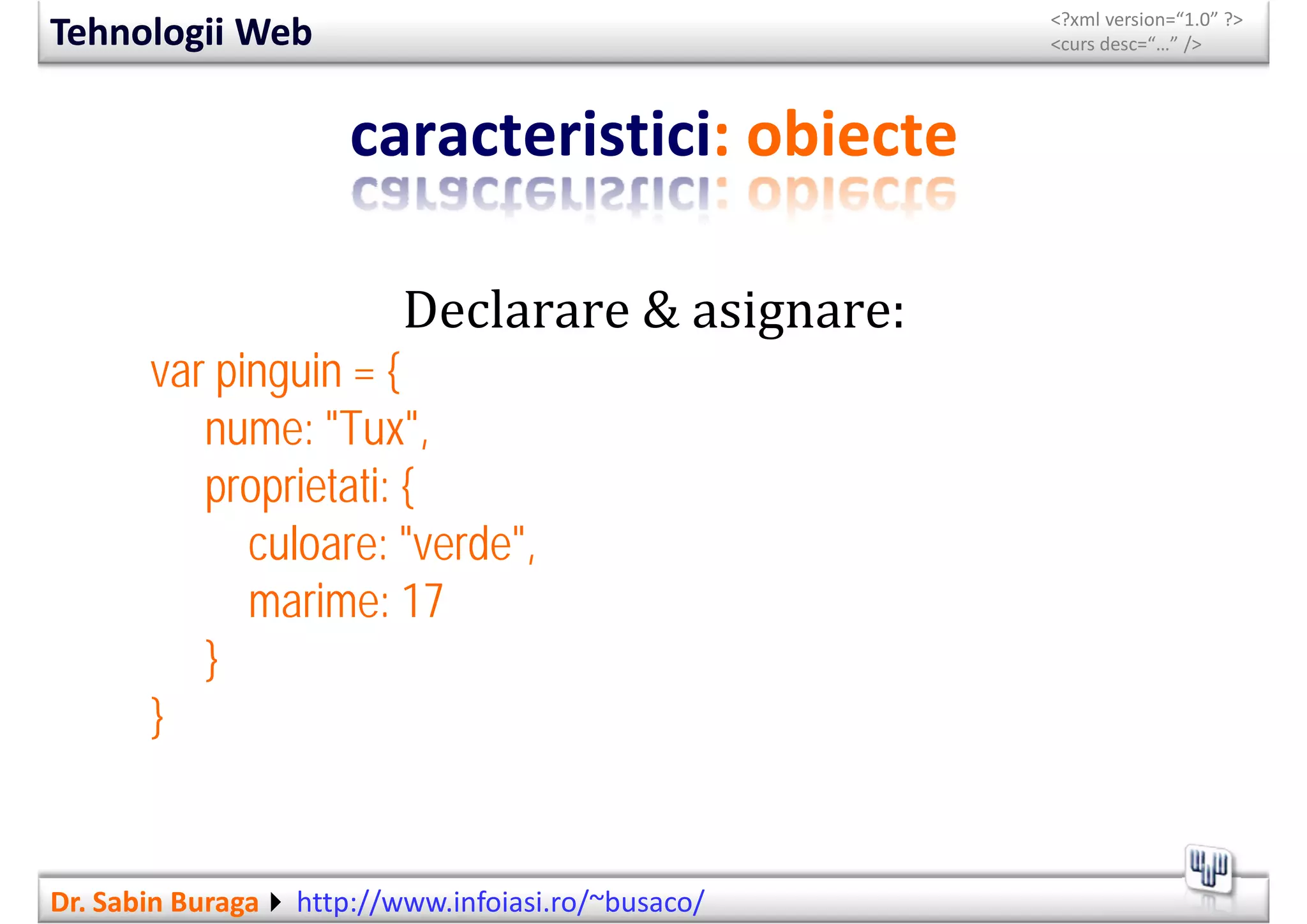Click the final closing brace of pinguin
The image size is (1307, 924).
click(157, 717)
